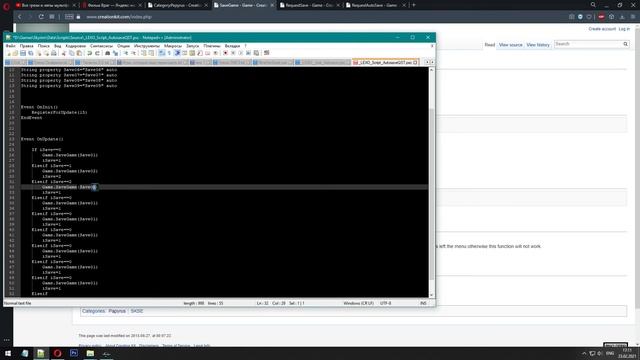Toggle synchronized horizontal scrolling
640x360 pixels.
point(151,53)
